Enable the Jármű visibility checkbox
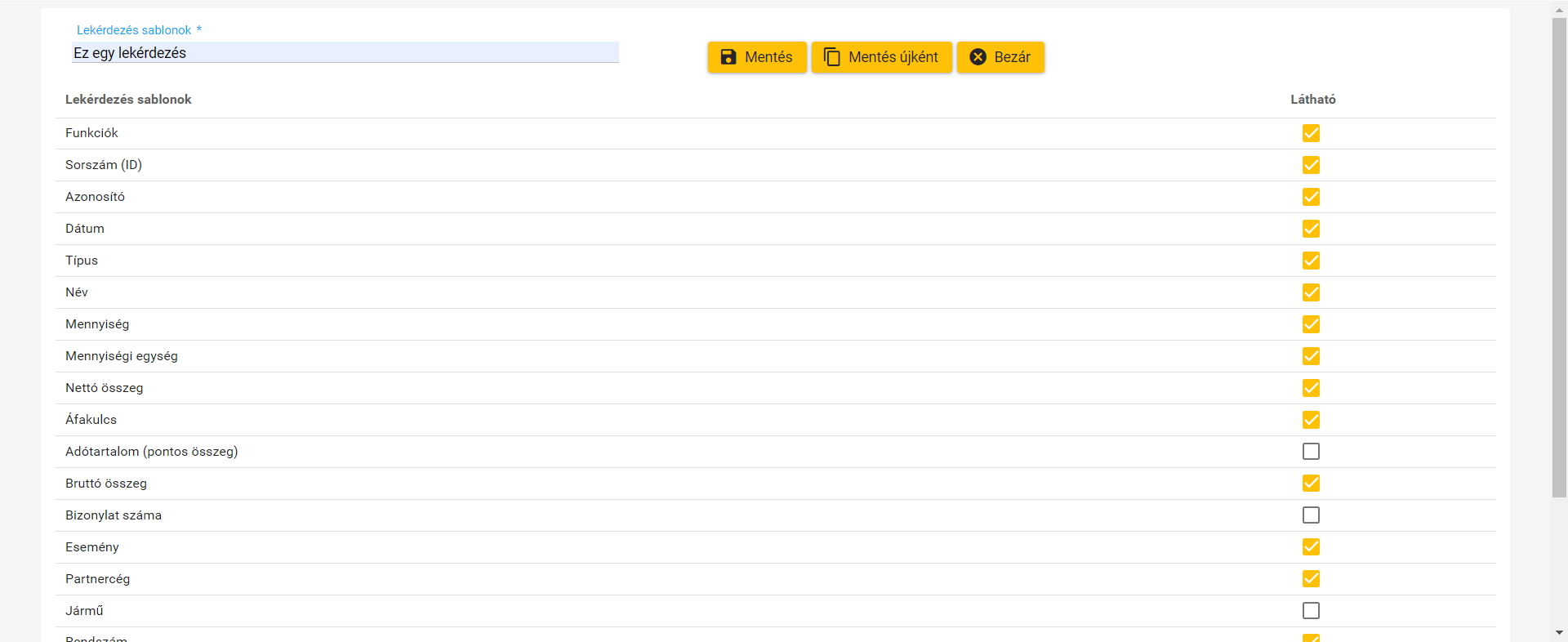 [x=1311, y=611]
